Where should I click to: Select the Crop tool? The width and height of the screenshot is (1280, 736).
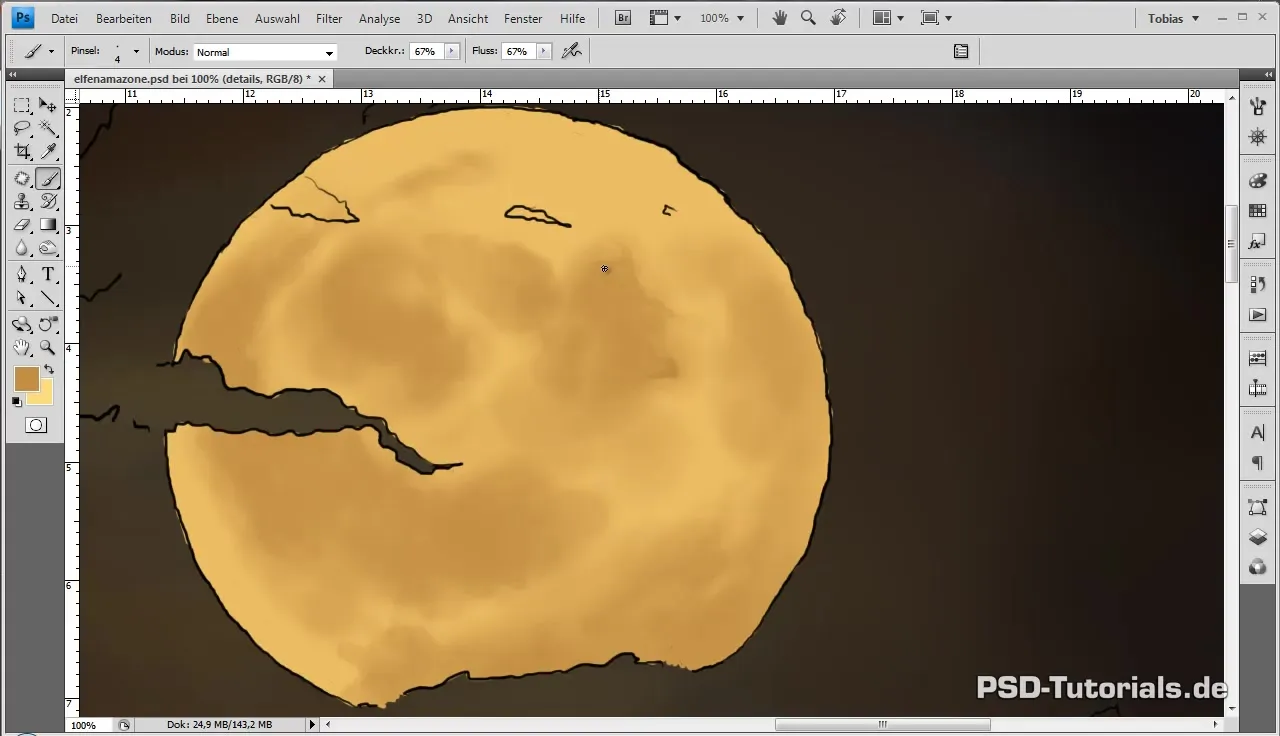coord(22,152)
